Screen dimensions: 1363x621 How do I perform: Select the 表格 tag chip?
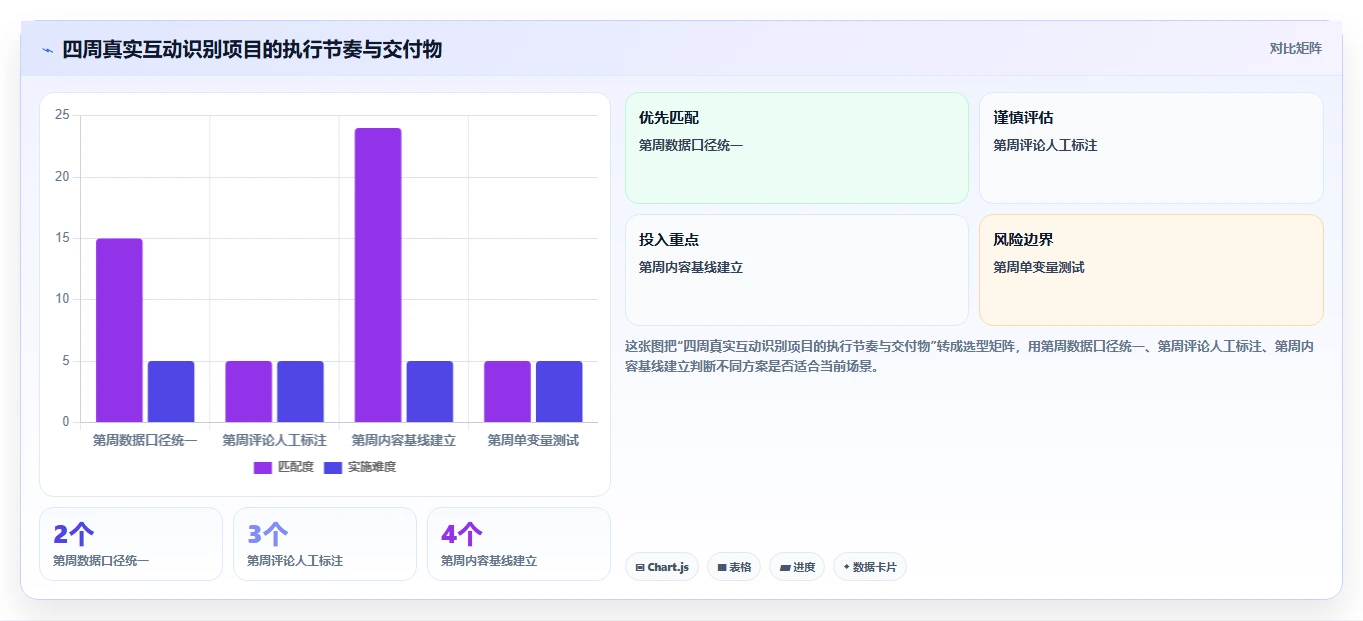point(734,567)
